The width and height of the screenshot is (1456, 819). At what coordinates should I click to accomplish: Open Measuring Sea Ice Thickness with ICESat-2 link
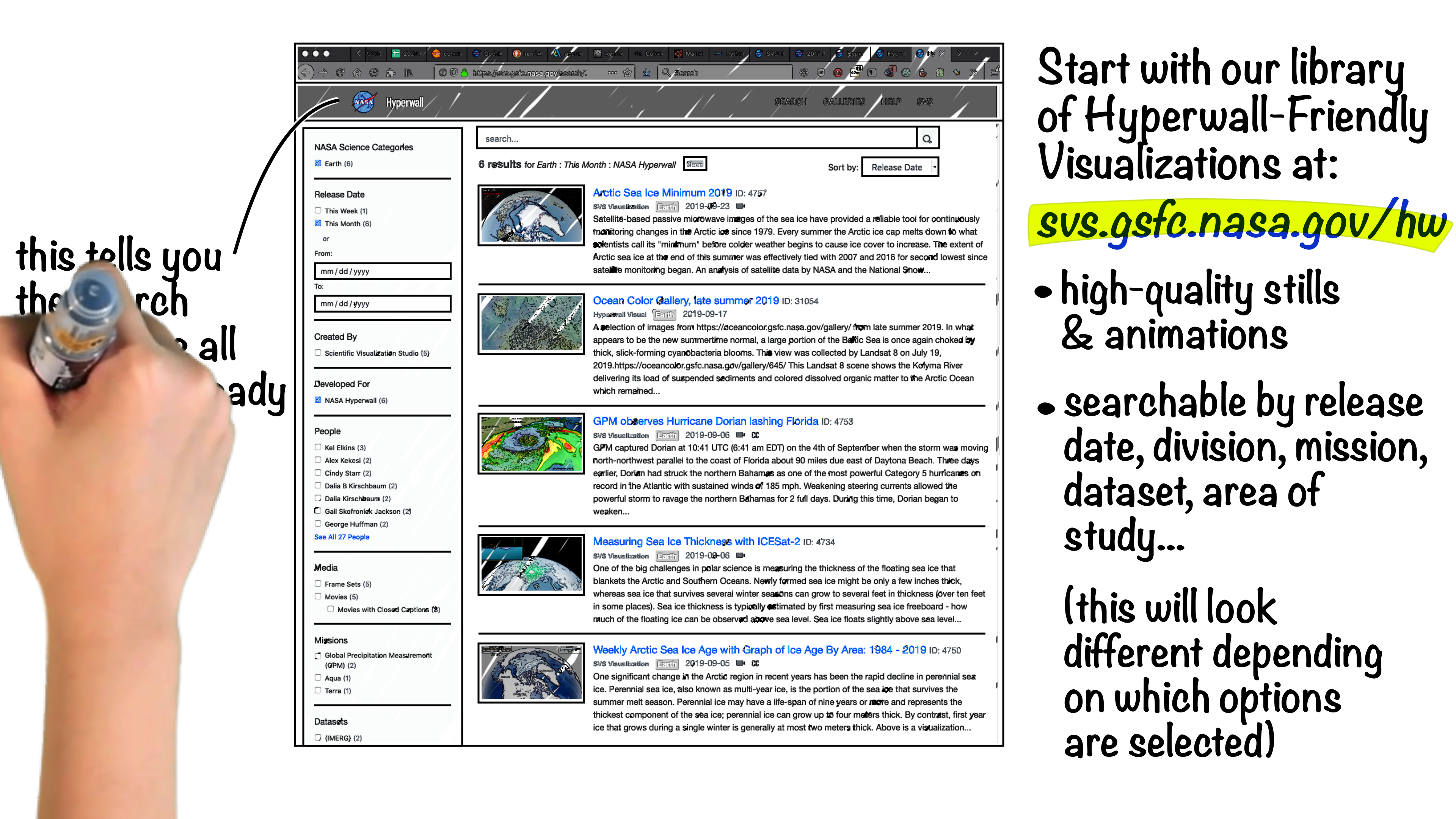click(697, 542)
